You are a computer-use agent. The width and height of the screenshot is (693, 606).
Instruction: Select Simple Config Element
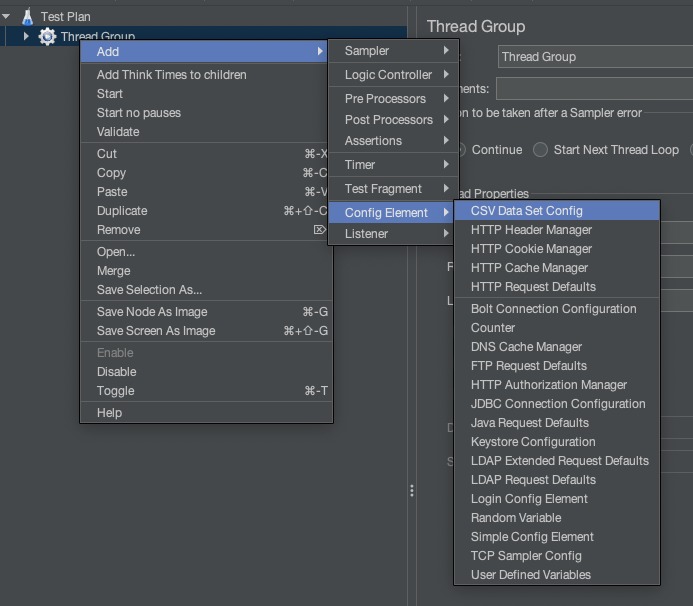(557, 537)
